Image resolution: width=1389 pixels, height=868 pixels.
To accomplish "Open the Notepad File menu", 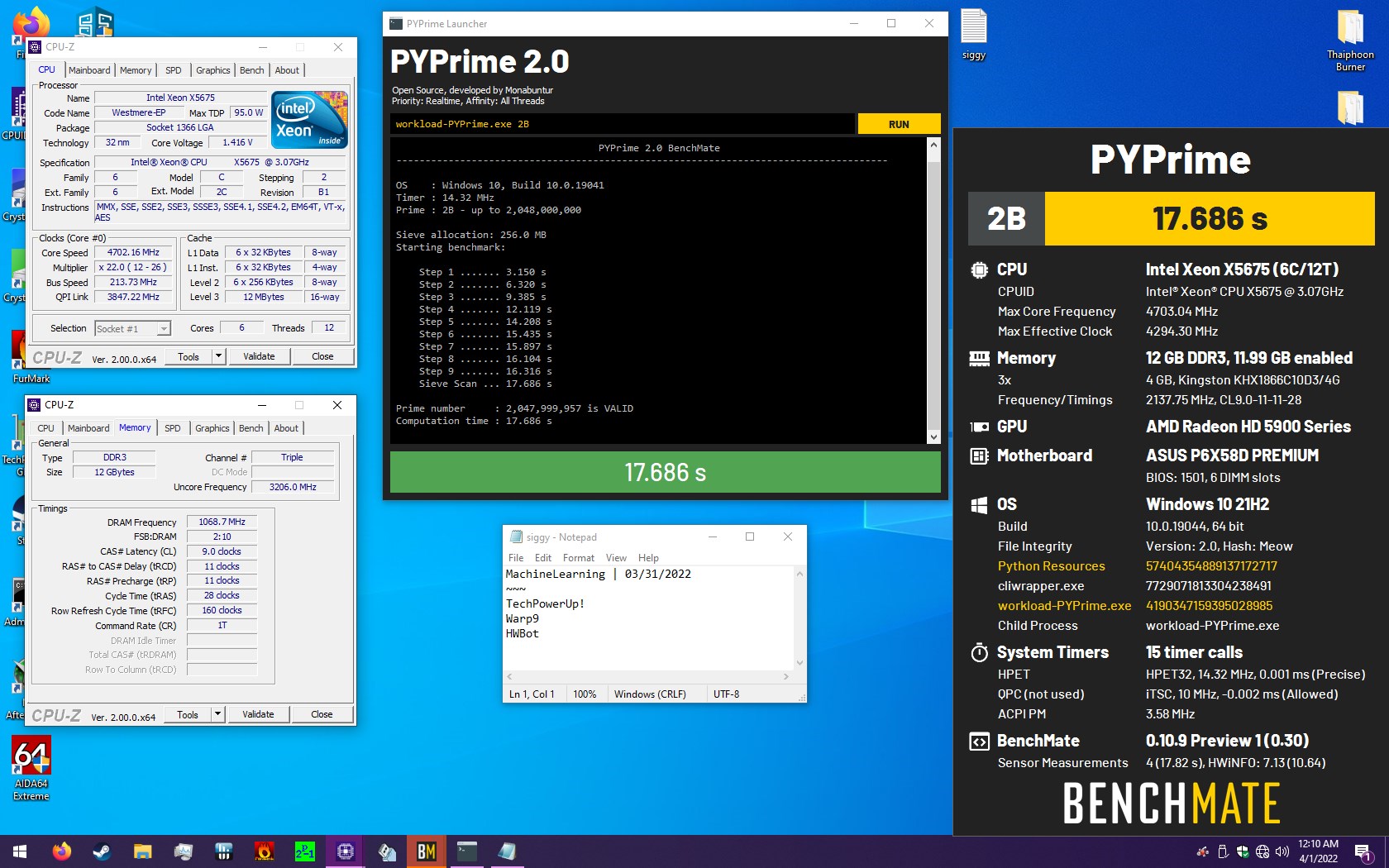I will tap(516, 558).
